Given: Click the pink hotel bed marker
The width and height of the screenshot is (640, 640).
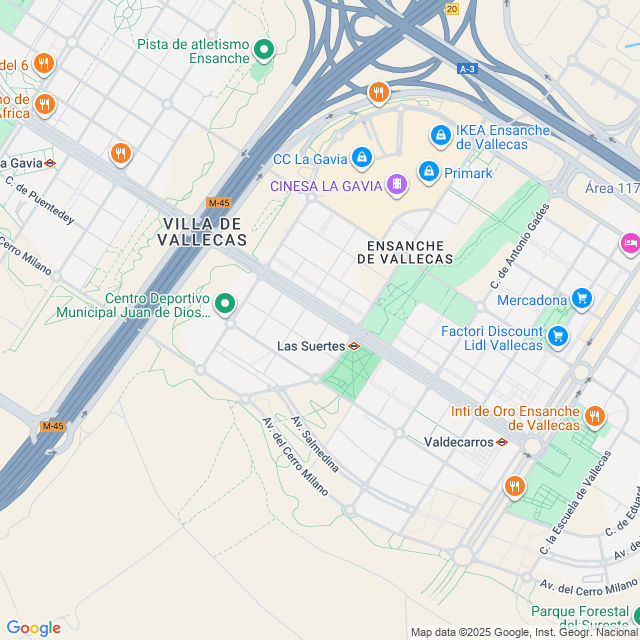Looking at the screenshot, I should (x=631, y=244).
